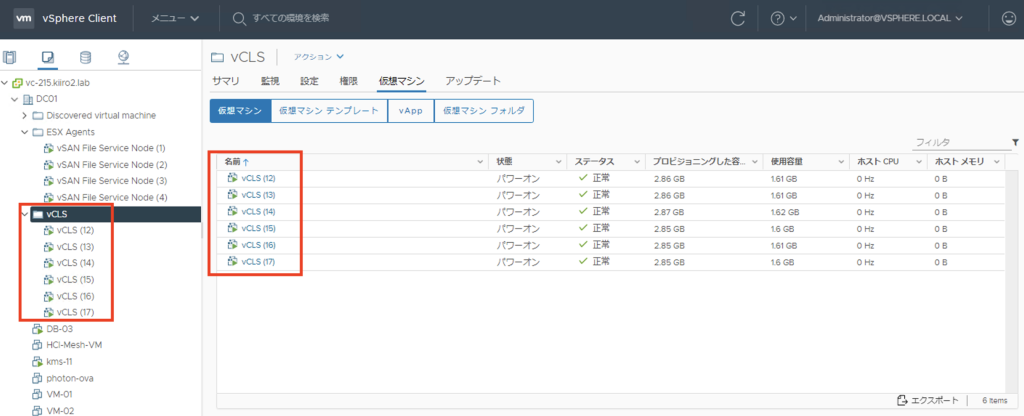Select vCLS (13) in the inventory tree
This screenshot has height=416, width=1024.
coord(75,247)
